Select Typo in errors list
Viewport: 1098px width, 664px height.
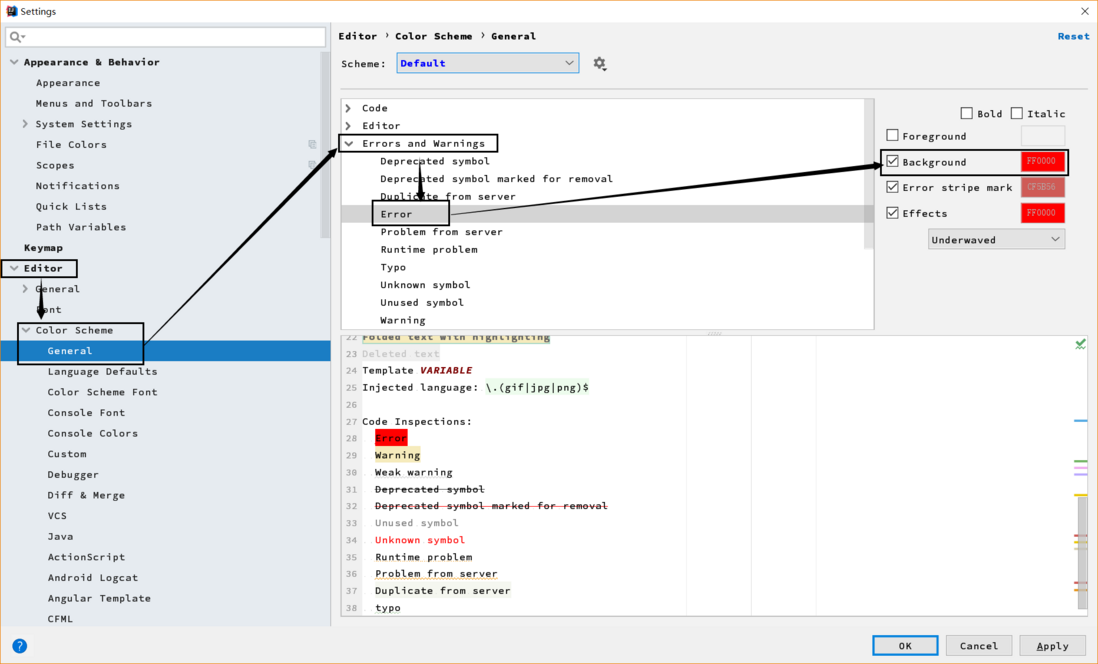pyautogui.click(x=393, y=267)
